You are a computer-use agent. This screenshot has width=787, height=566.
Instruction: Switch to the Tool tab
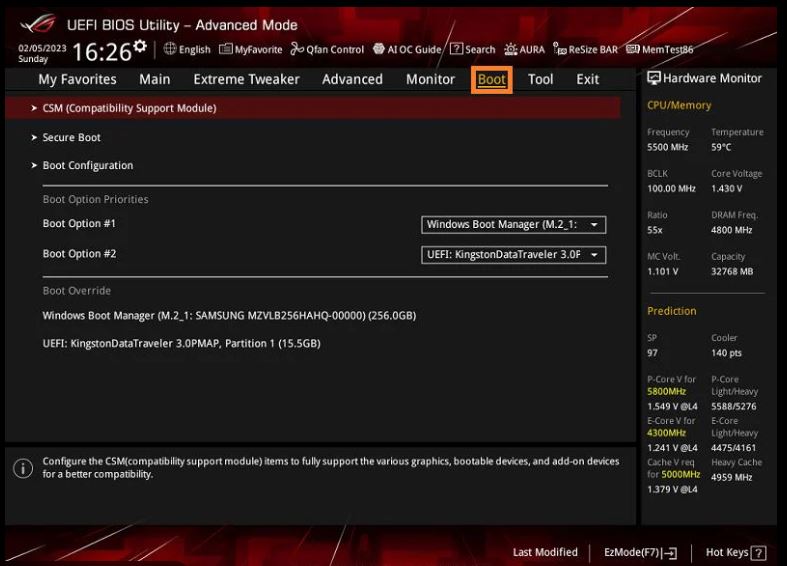[x=540, y=79]
